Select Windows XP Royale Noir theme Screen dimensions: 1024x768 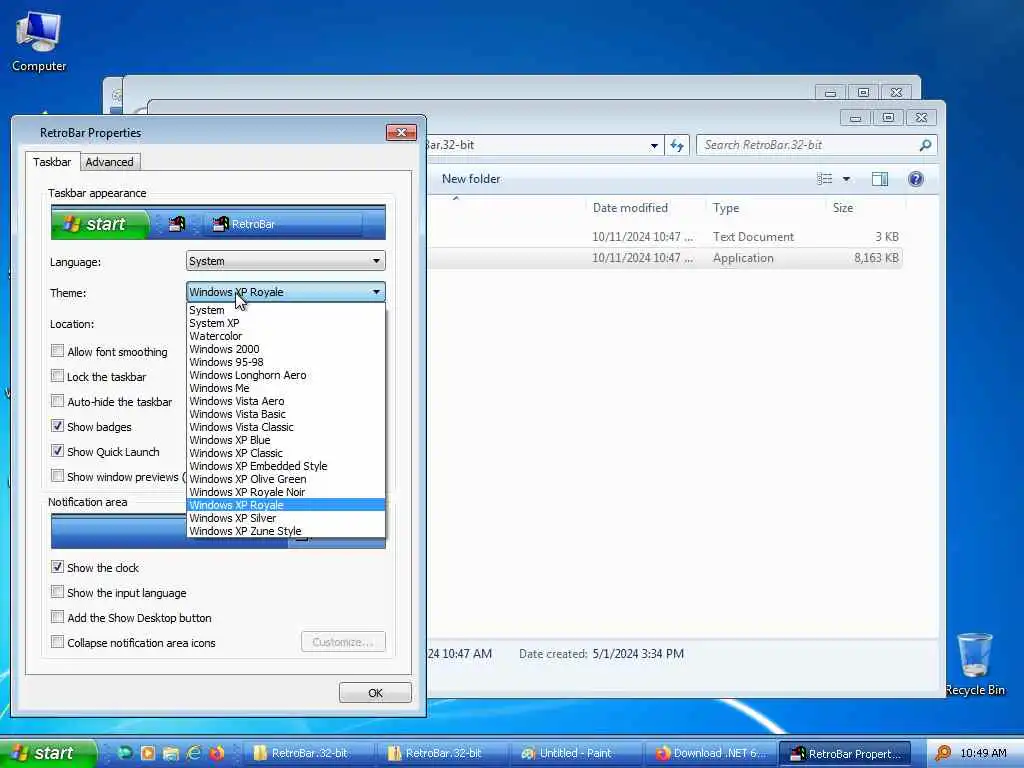click(x=285, y=492)
